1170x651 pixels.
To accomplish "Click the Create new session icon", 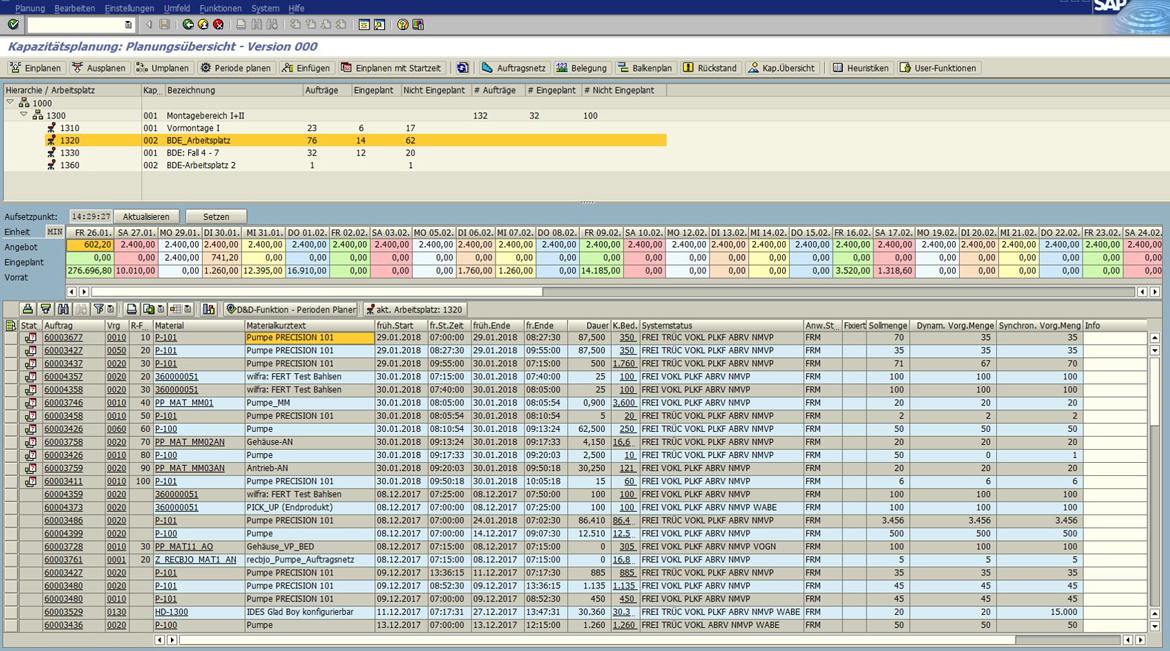I will [364, 25].
